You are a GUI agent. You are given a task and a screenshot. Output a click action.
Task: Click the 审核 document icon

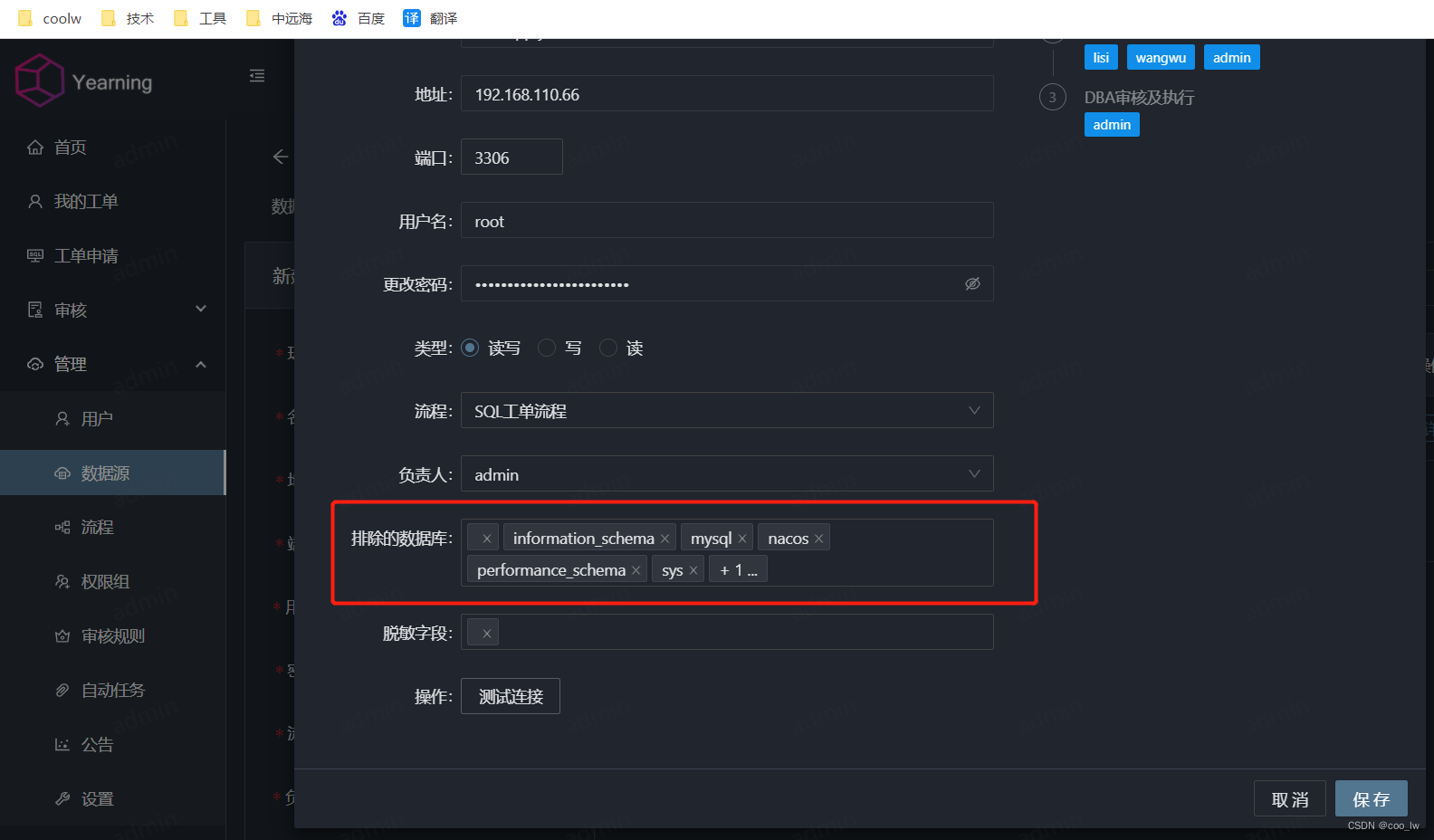coord(35,310)
